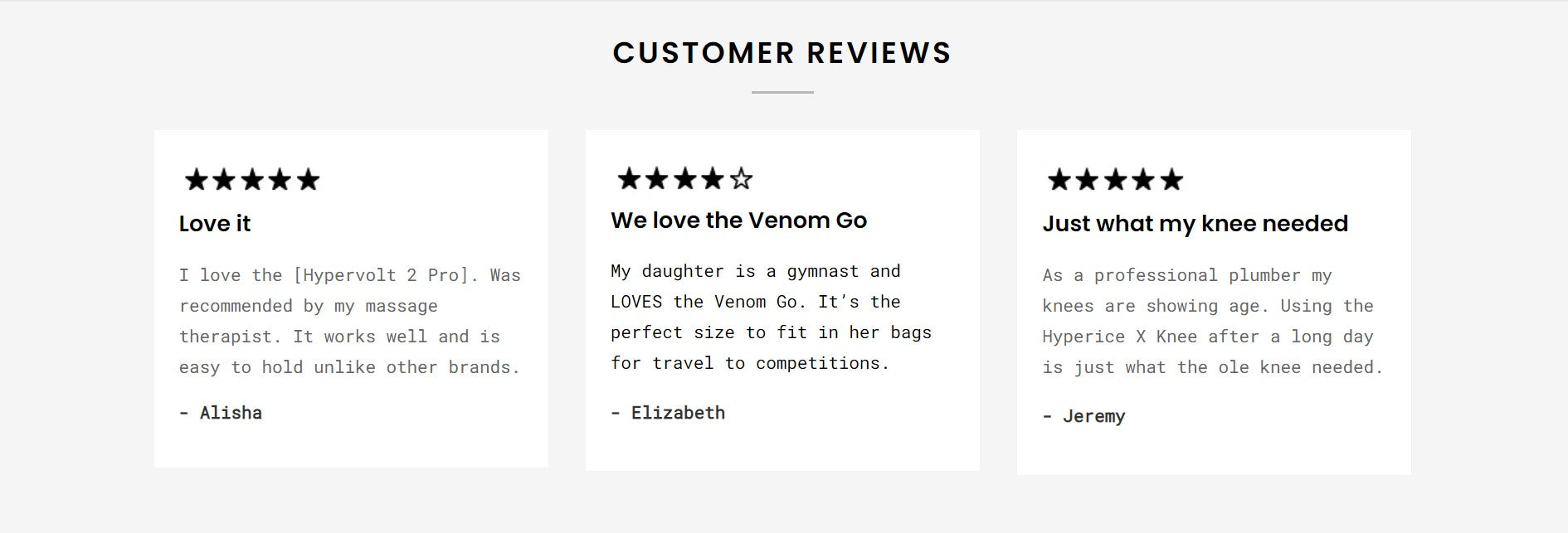Click the Hypervolt 2 Pro review text
Image resolution: width=1568 pixels, height=533 pixels.
[x=349, y=321]
